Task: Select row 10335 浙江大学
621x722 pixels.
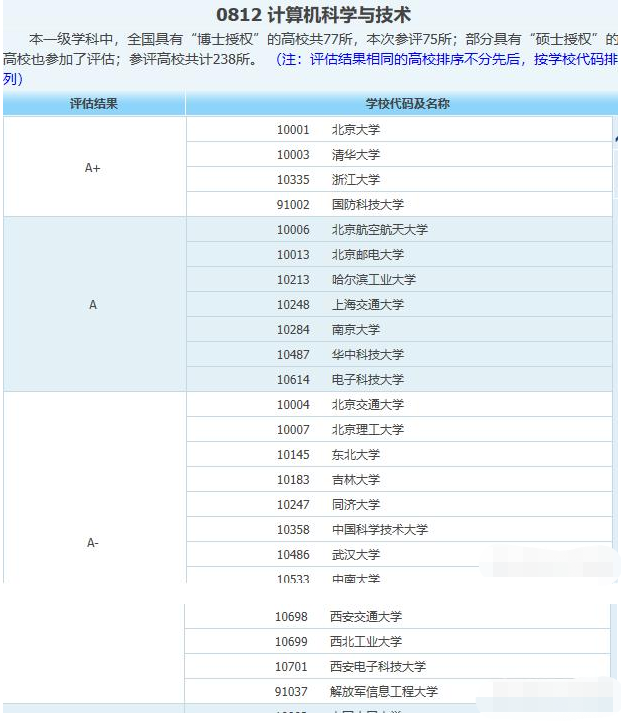Action: [399, 179]
